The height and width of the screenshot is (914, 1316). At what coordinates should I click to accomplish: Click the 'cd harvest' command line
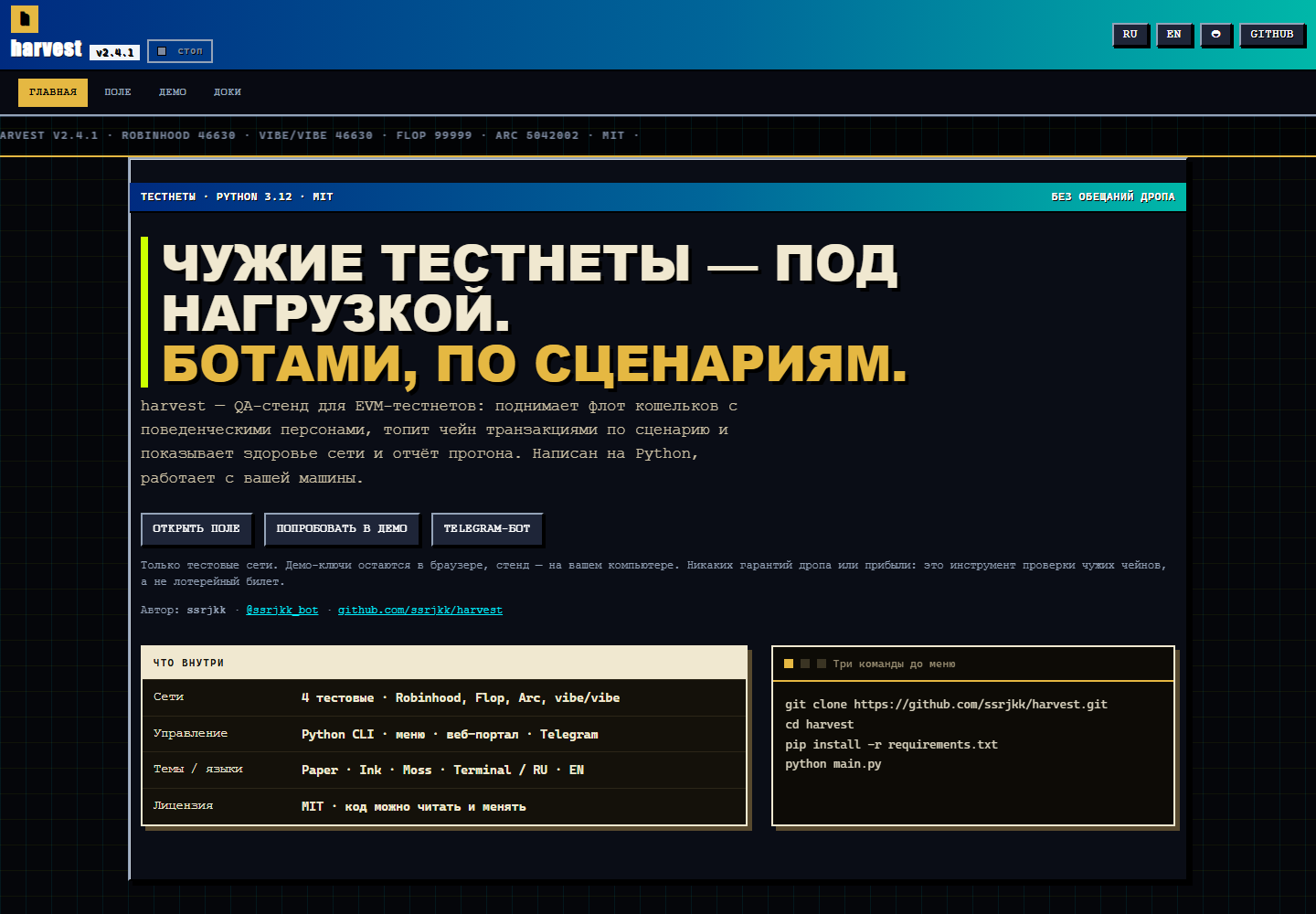coord(819,725)
